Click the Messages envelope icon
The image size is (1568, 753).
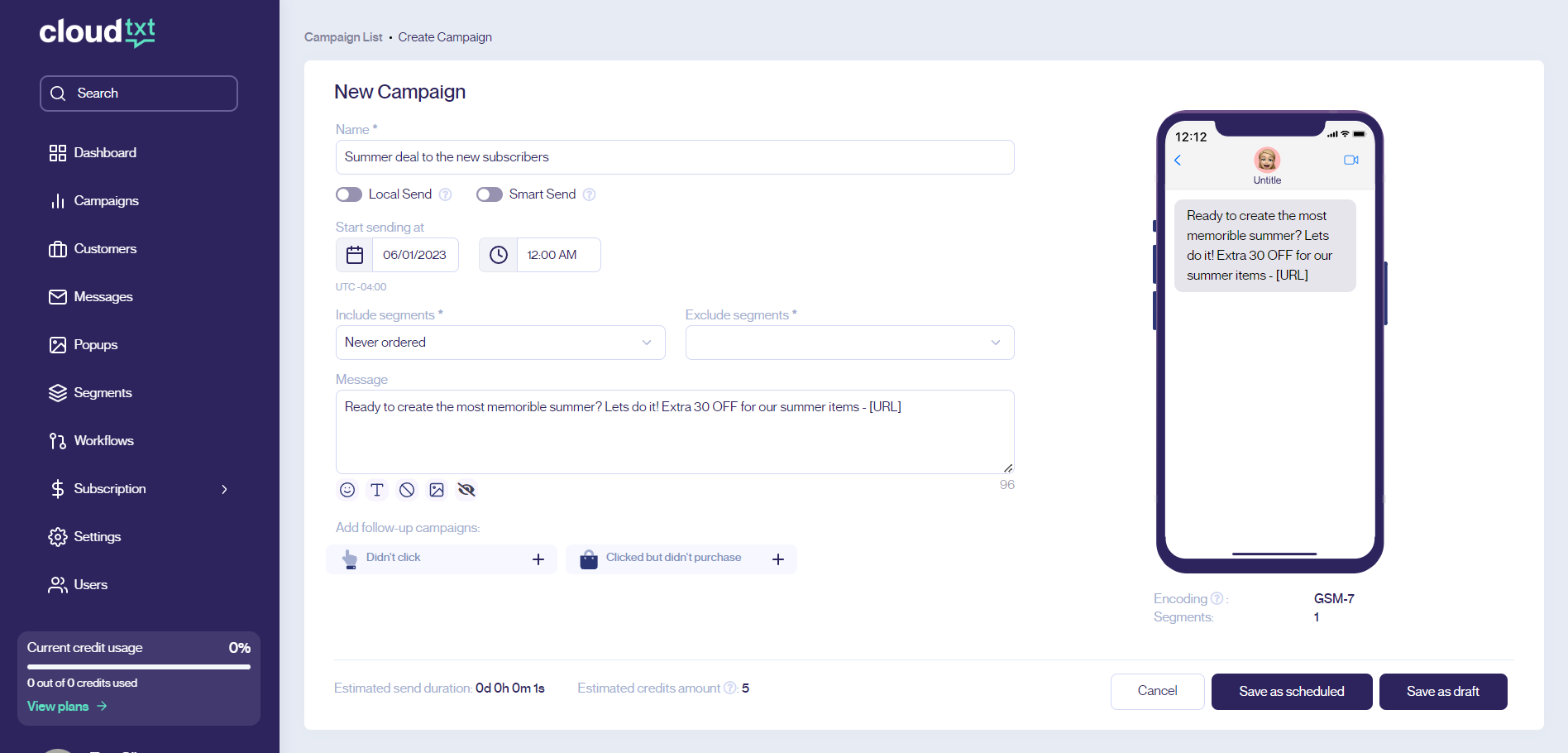(x=58, y=297)
